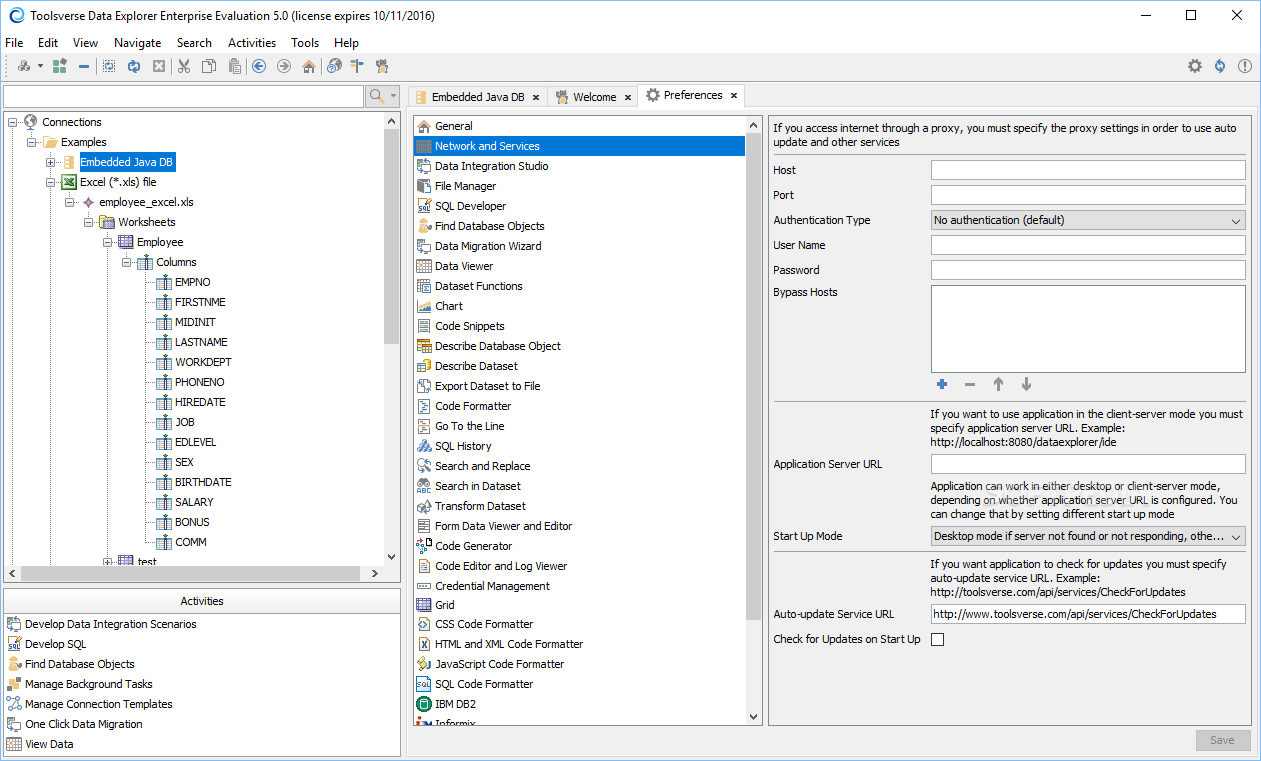The height and width of the screenshot is (761, 1261).
Task: Select the WORKDEPT column in tree
Action: tap(203, 362)
